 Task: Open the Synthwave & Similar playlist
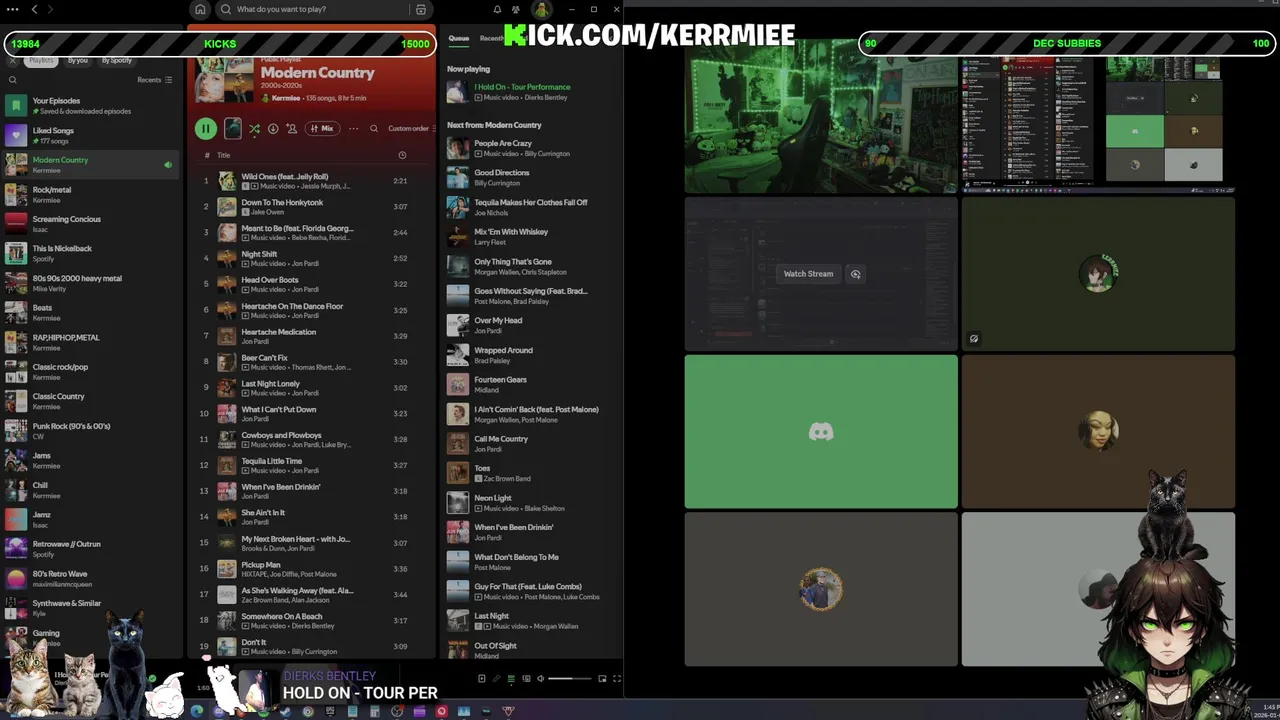(x=91, y=608)
